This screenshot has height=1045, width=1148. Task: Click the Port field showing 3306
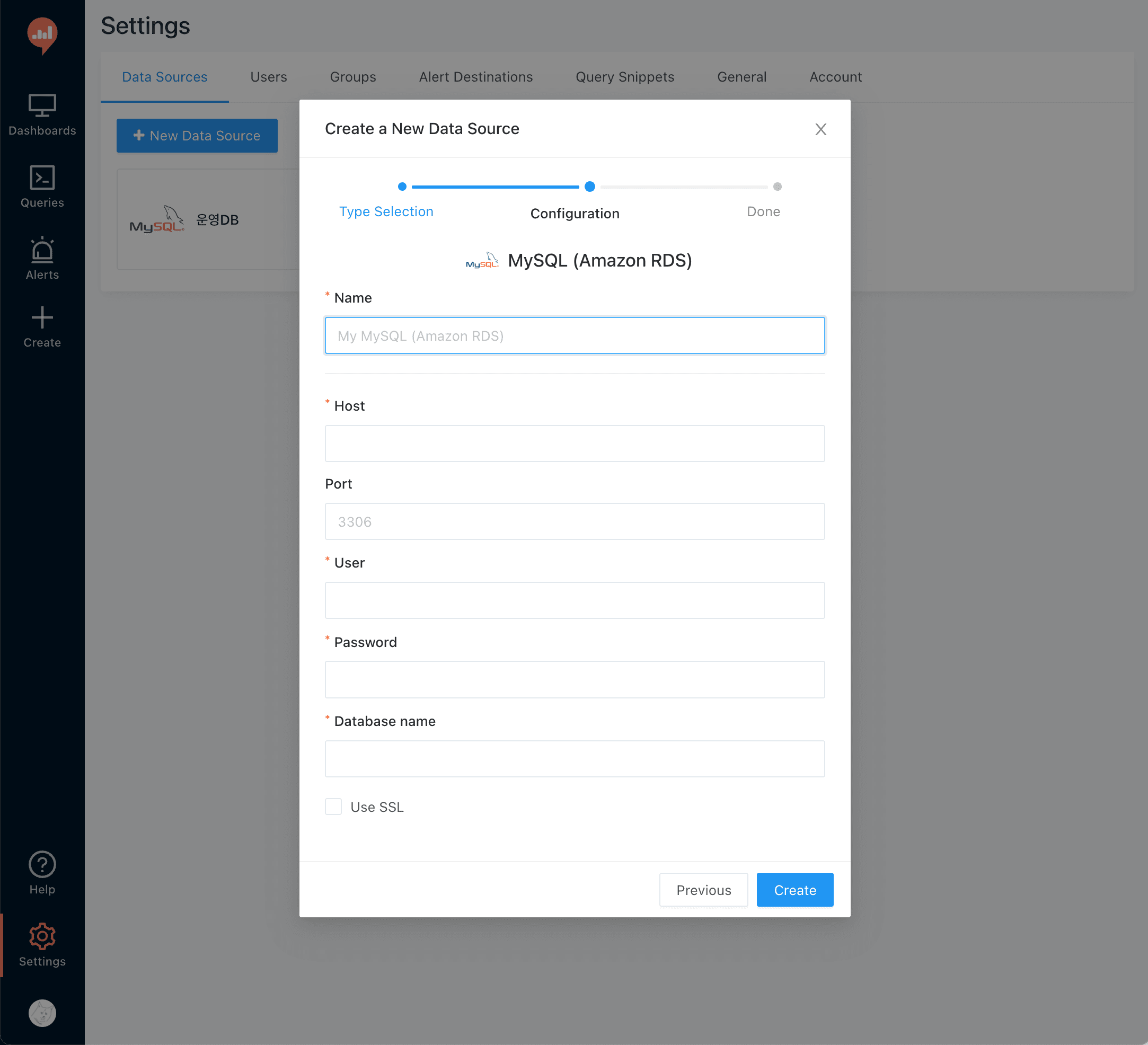[574, 521]
